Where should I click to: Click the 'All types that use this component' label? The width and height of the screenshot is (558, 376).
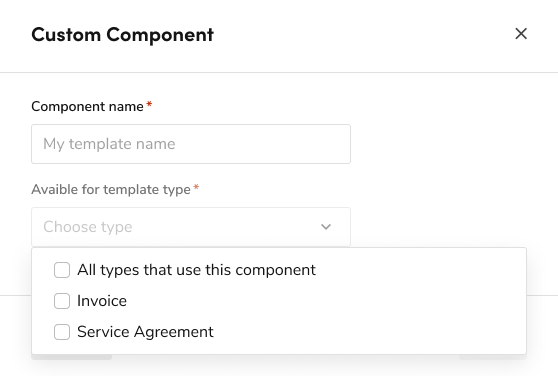pyautogui.click(x=196, y=270)
